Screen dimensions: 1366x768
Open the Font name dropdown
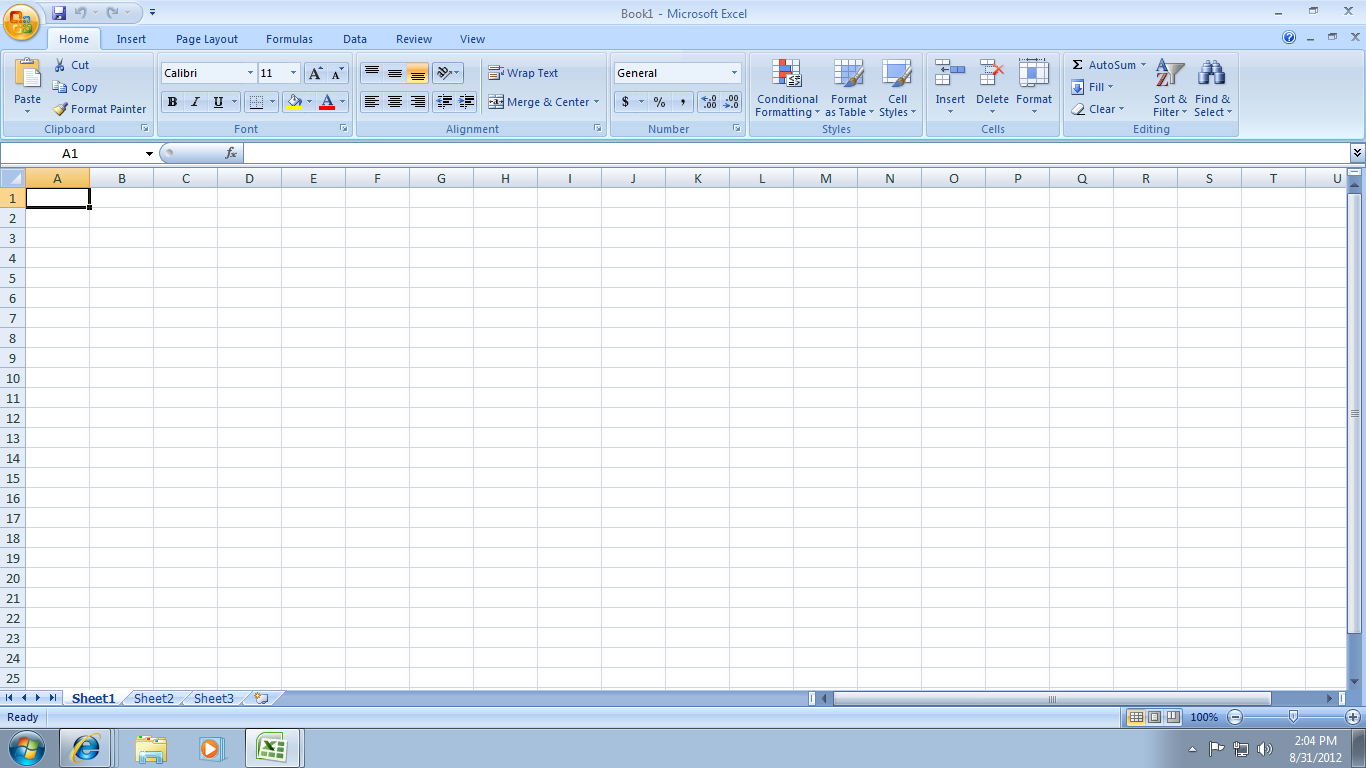[251, 72]
